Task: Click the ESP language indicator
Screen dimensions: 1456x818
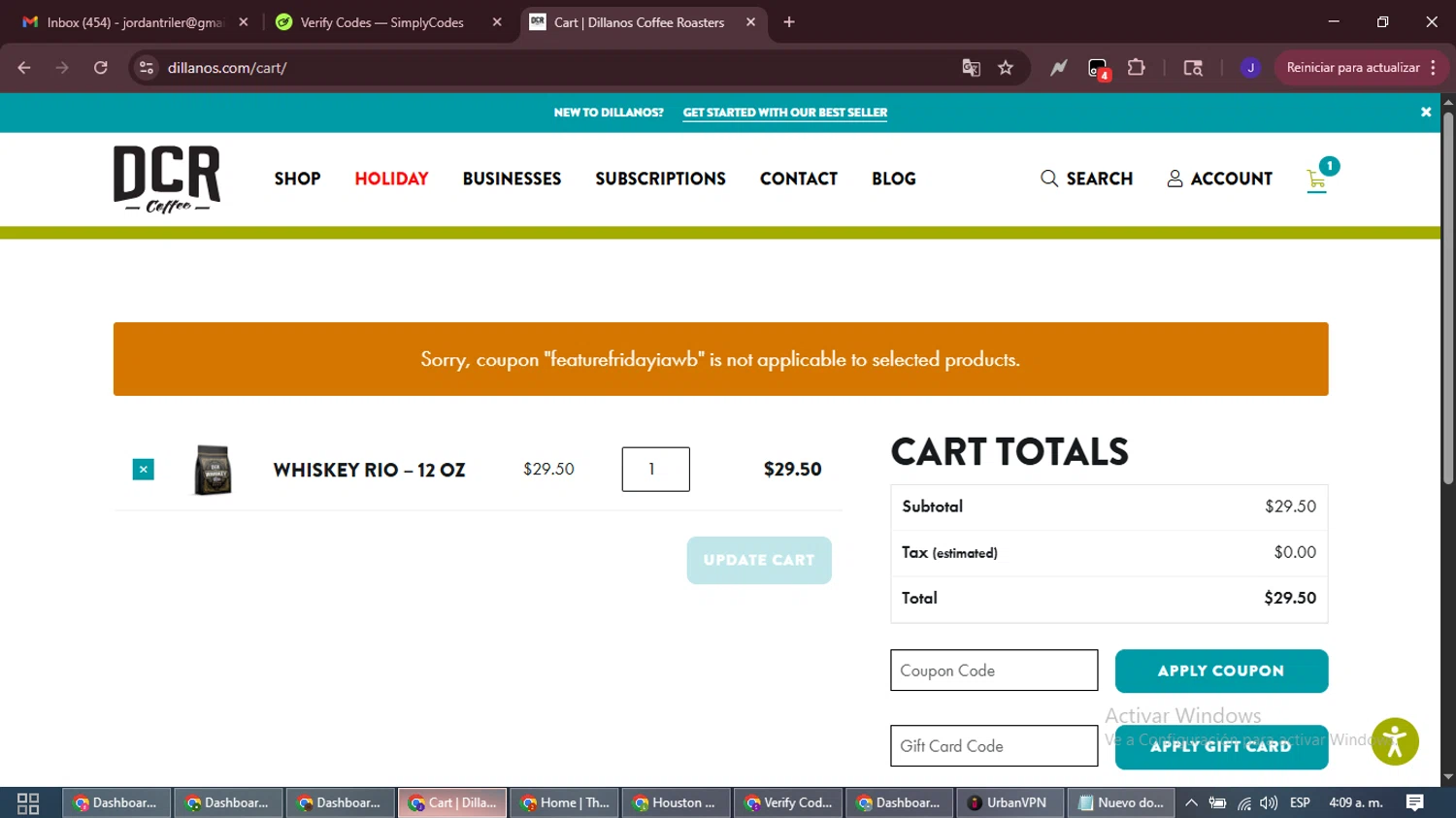Action: tap(1300, 803)
